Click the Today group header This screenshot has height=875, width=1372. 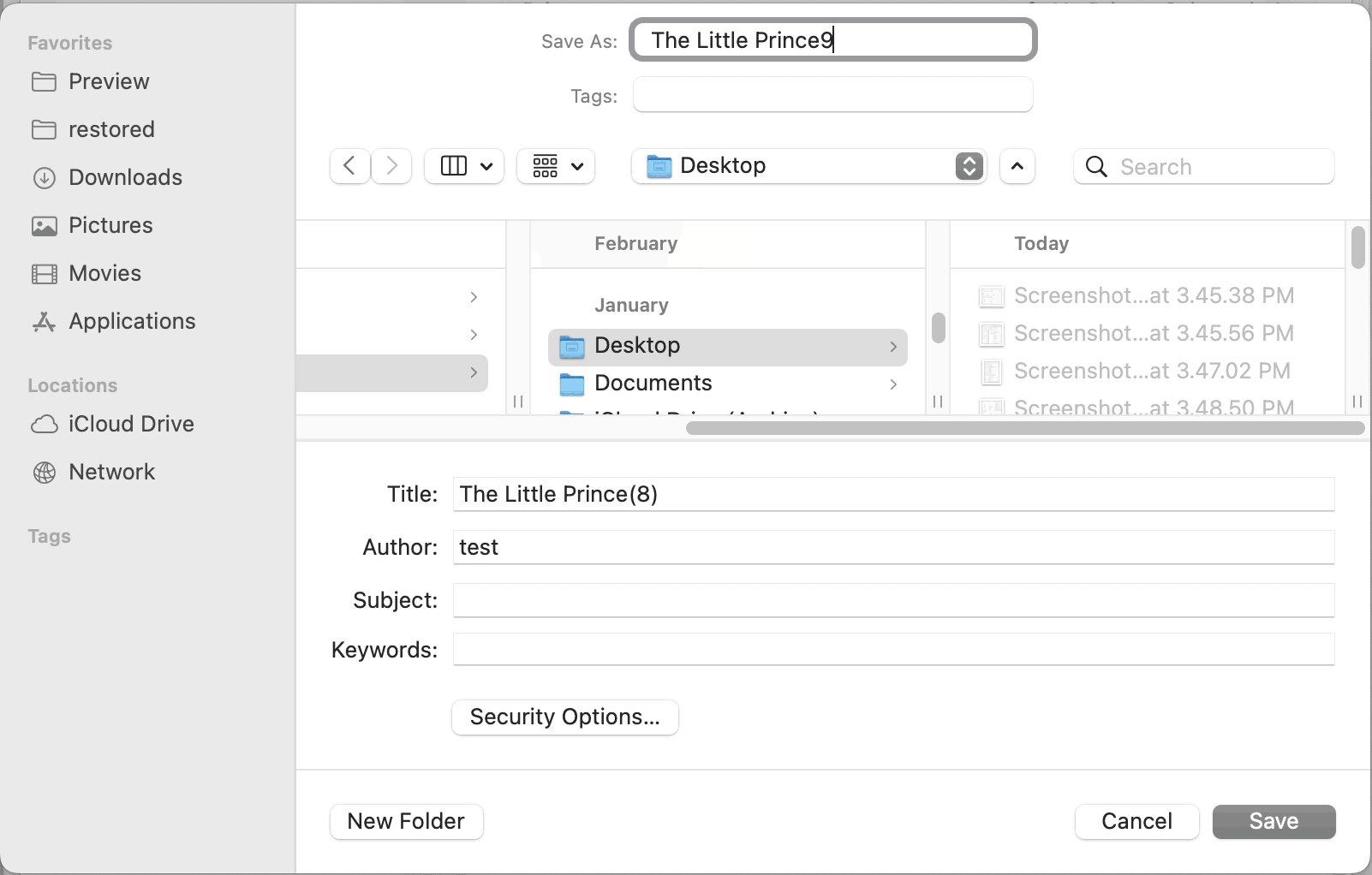[x=1041, y=244]
